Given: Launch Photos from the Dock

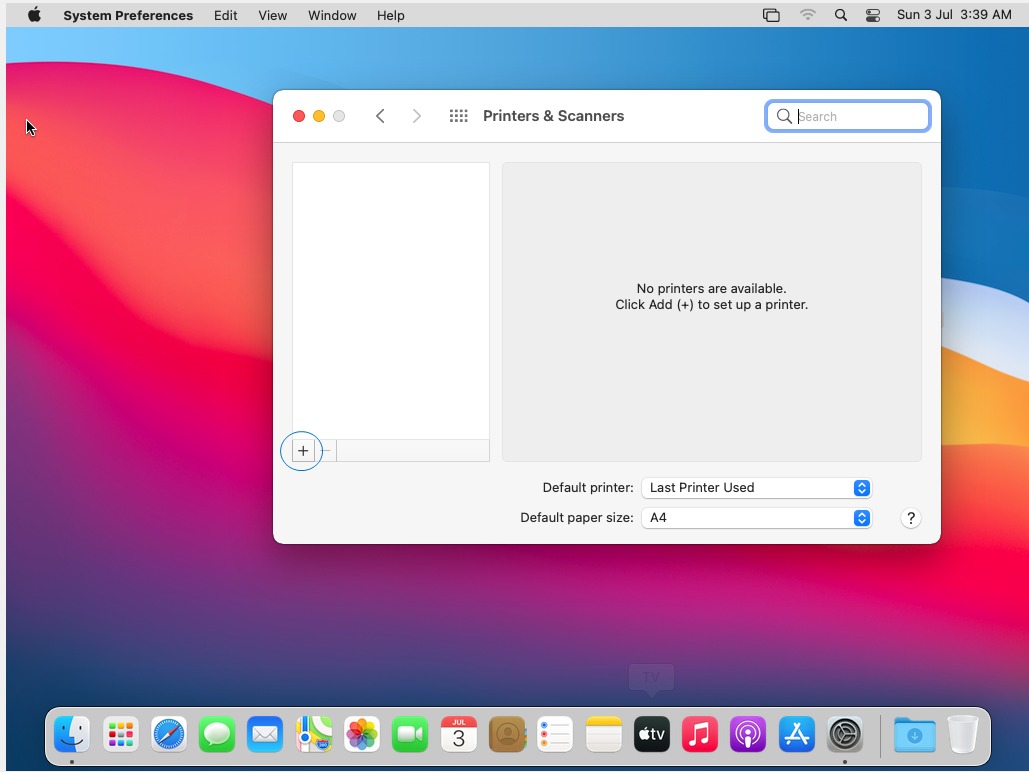Looking at the screenshot, I should tap(362, 735).
